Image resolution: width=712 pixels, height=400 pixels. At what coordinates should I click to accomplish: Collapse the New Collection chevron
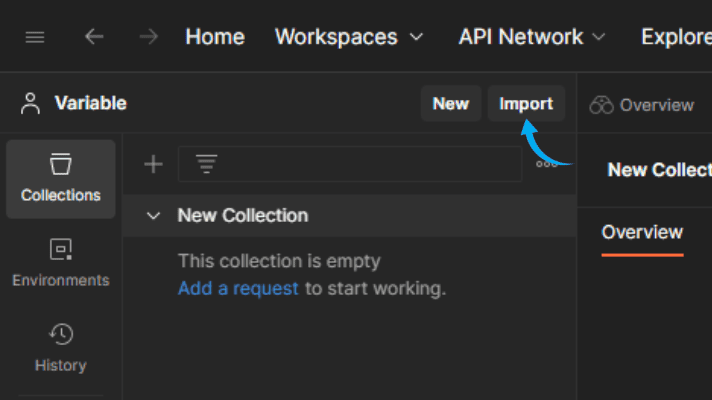click(153, 216)
